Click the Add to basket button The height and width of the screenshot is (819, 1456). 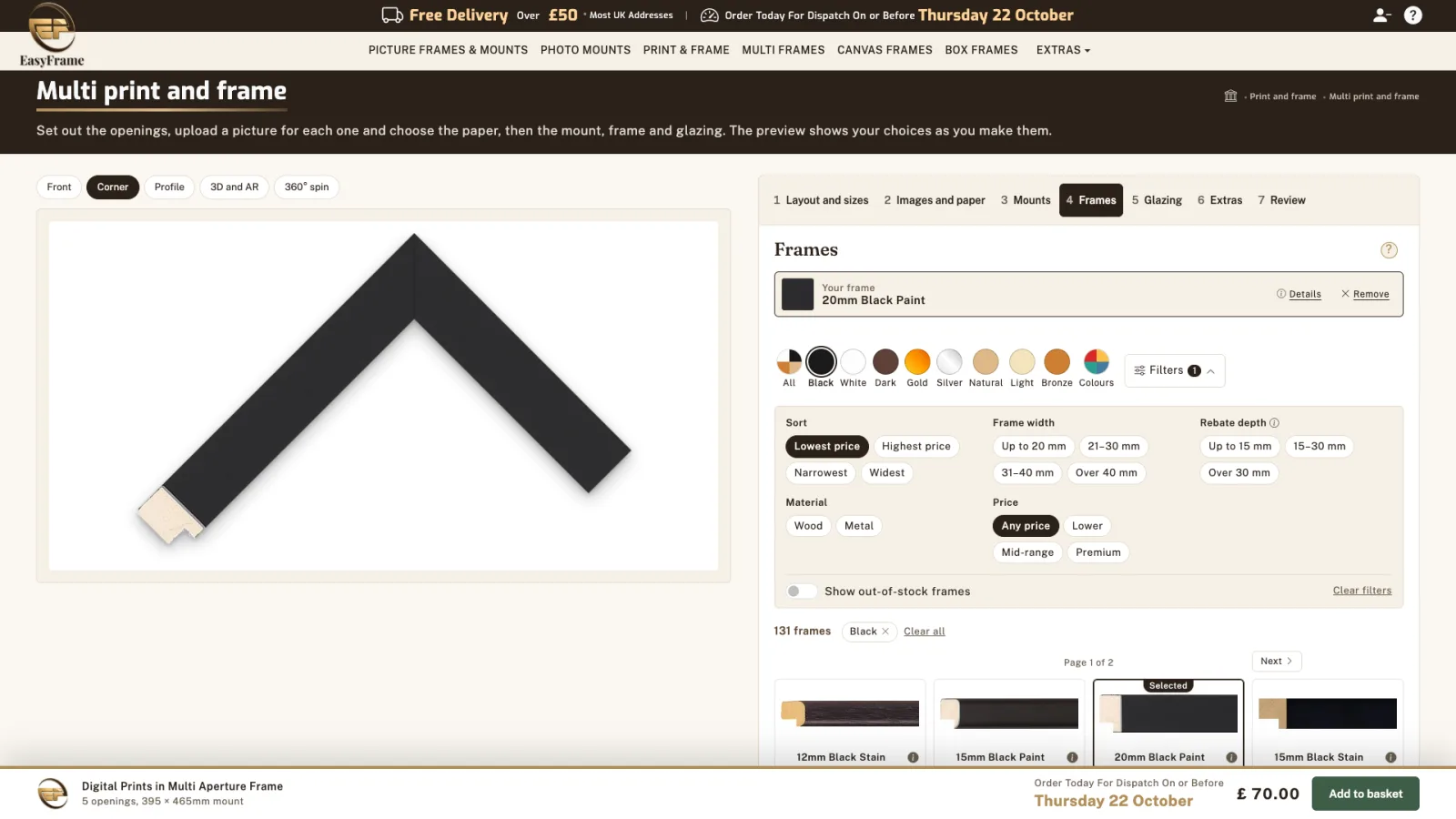(x=1365, y=794)
